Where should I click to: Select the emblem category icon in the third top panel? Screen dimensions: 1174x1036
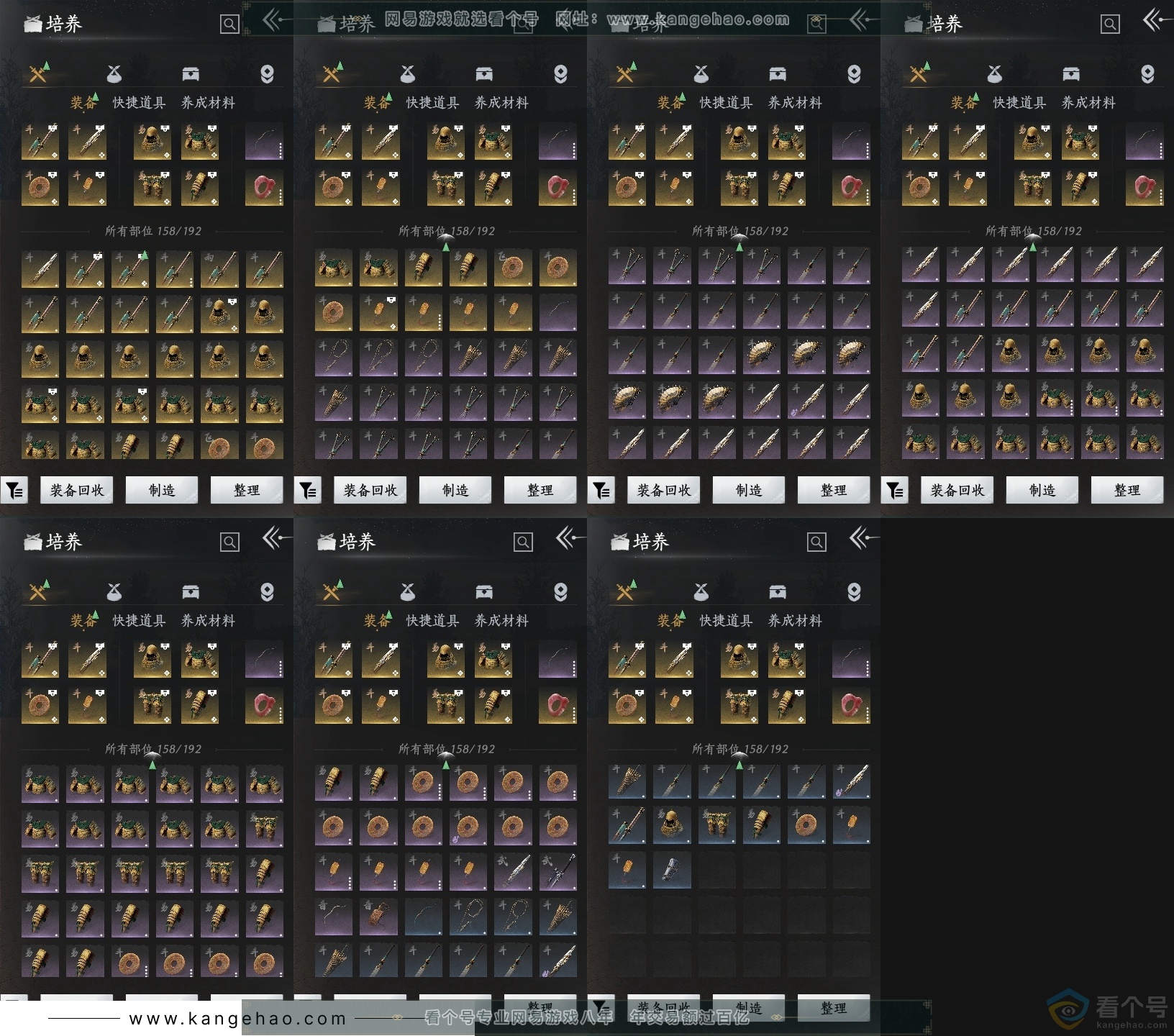(854, 74)
